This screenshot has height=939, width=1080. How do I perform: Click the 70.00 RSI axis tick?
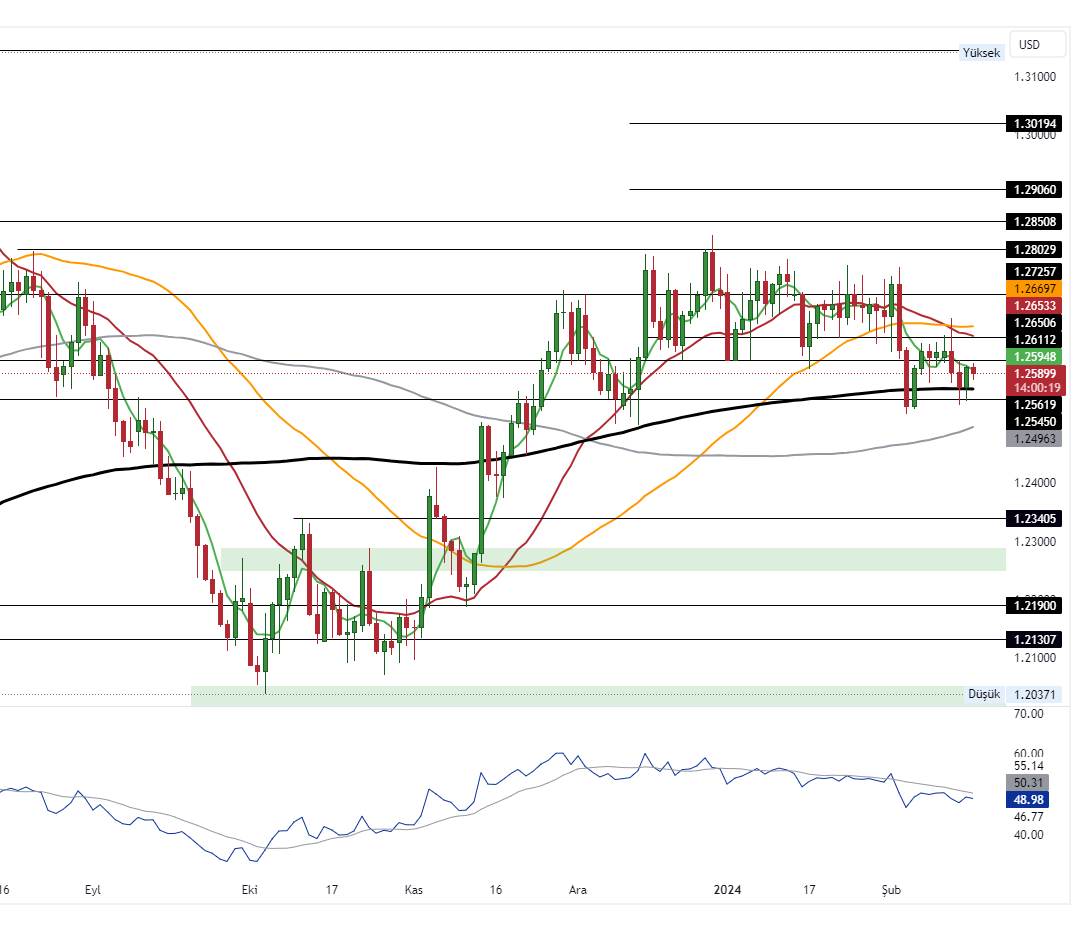(x=1028, y=714)
